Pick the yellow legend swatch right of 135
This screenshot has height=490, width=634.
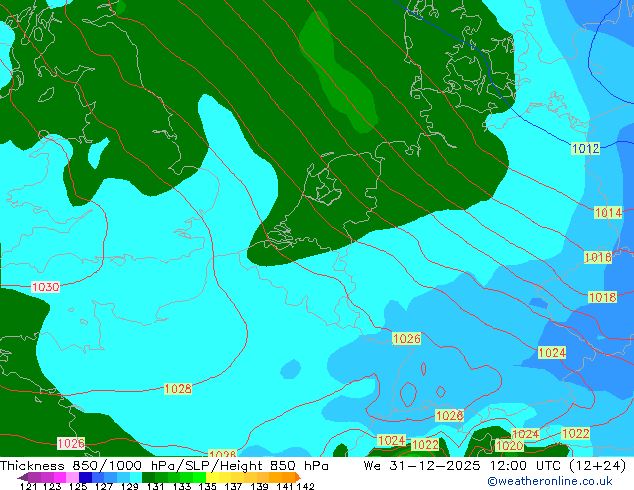coord(212,477)
